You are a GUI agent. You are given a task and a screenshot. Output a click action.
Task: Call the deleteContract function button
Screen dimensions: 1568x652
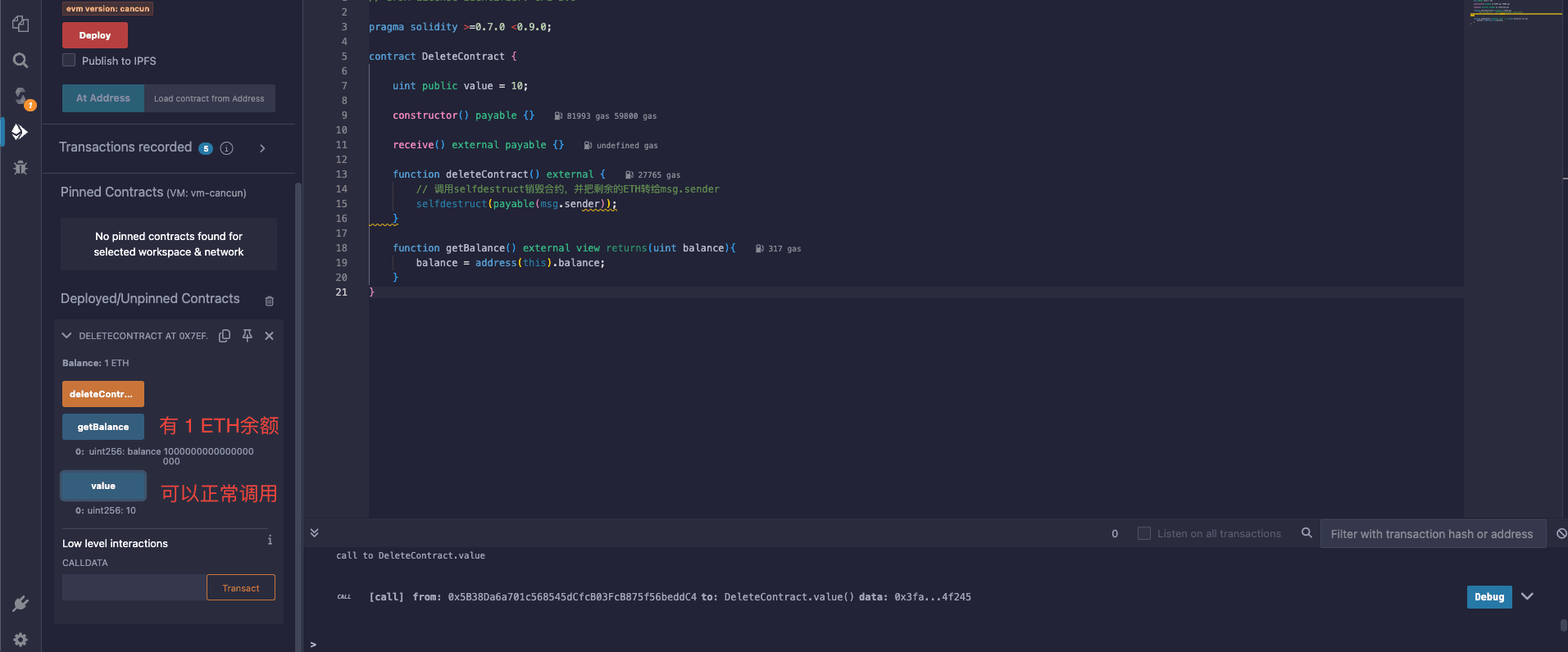(x=103, y=394)
